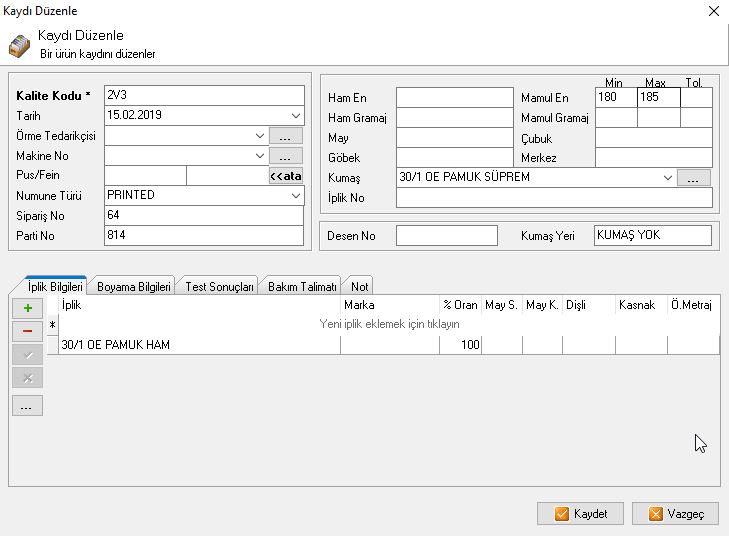Viewport: 729px width, 536px height.
Task: Open the Kumaş combo box dropdown
Action: click(667, 178)
